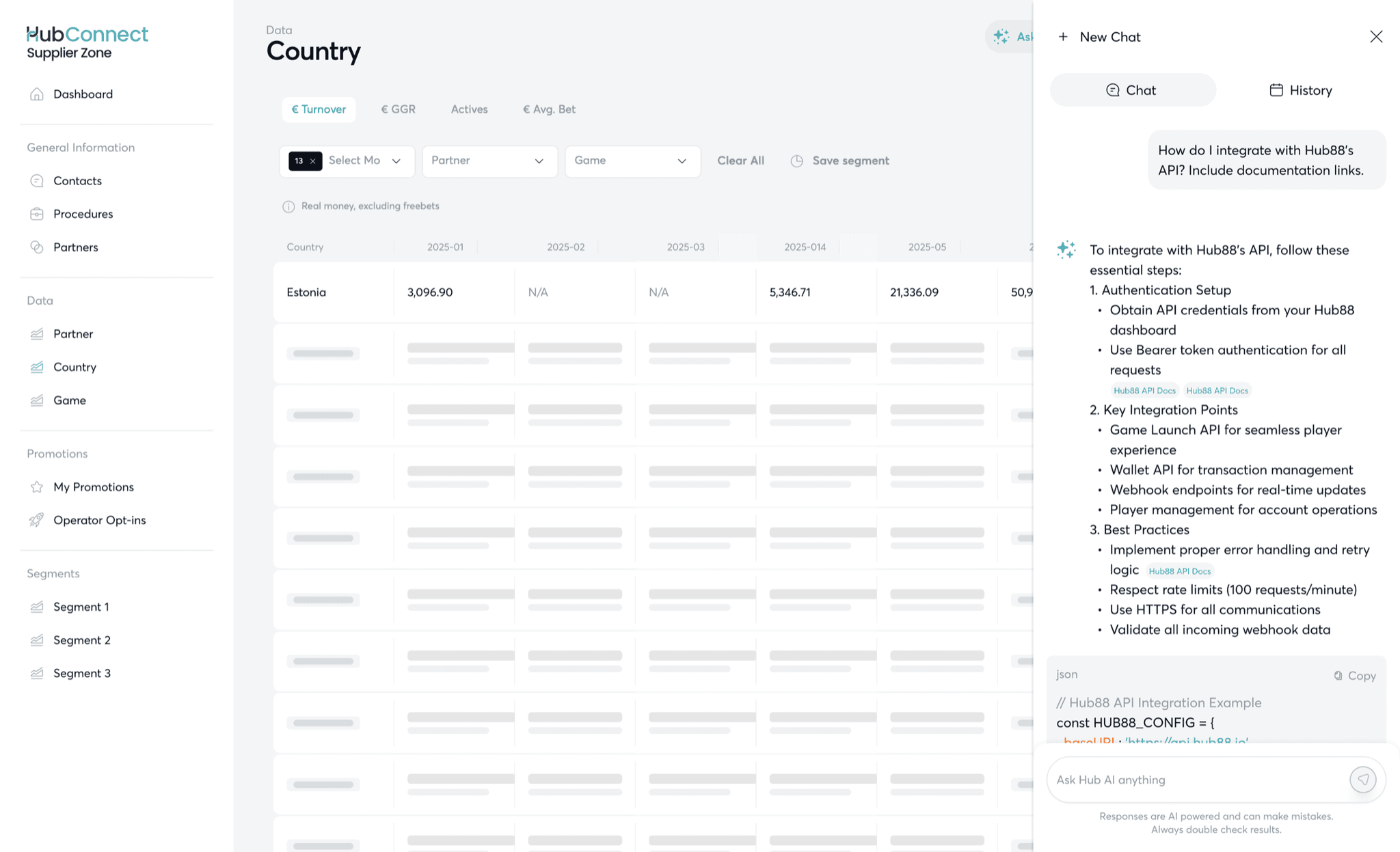Copy the json code block

coord(1355,676)
